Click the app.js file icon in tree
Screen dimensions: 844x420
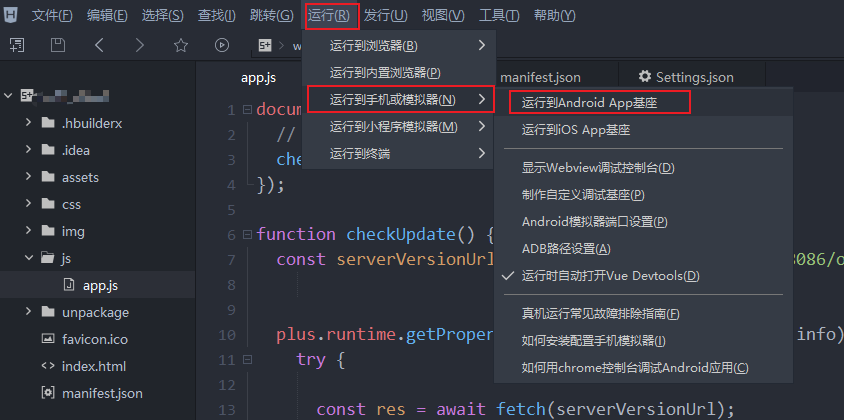tap(69, 285)
